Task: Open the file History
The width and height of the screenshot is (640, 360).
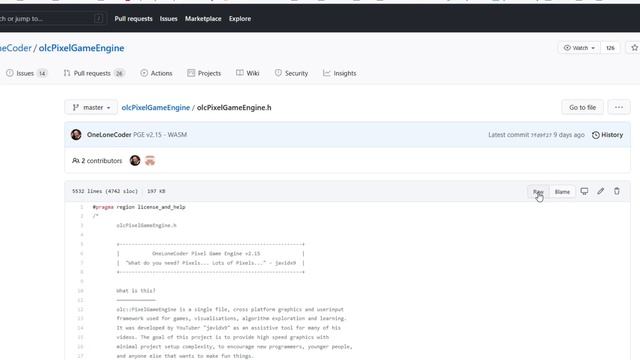Action: click(607, 135)
